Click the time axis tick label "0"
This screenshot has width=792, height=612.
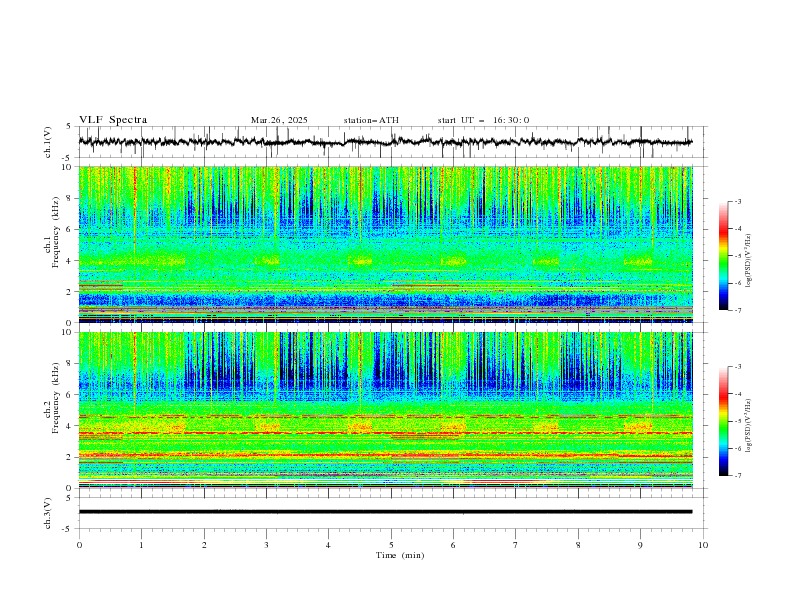(x=79, y=545)
